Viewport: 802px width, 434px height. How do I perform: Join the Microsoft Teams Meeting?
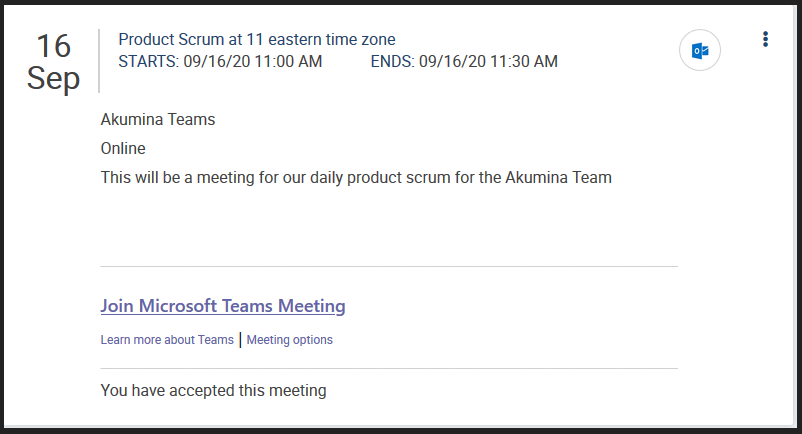(223, 306)
